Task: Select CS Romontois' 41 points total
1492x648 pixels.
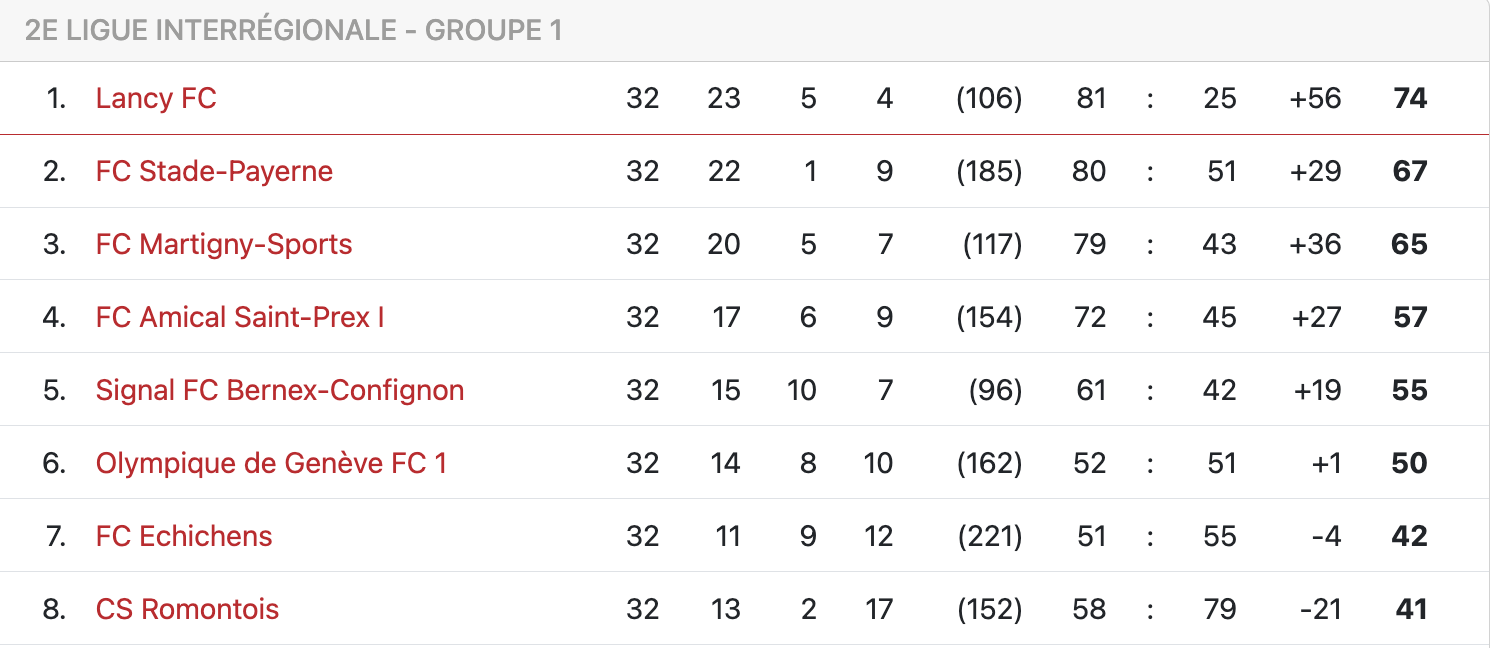Action: [x=1410, y=609]
